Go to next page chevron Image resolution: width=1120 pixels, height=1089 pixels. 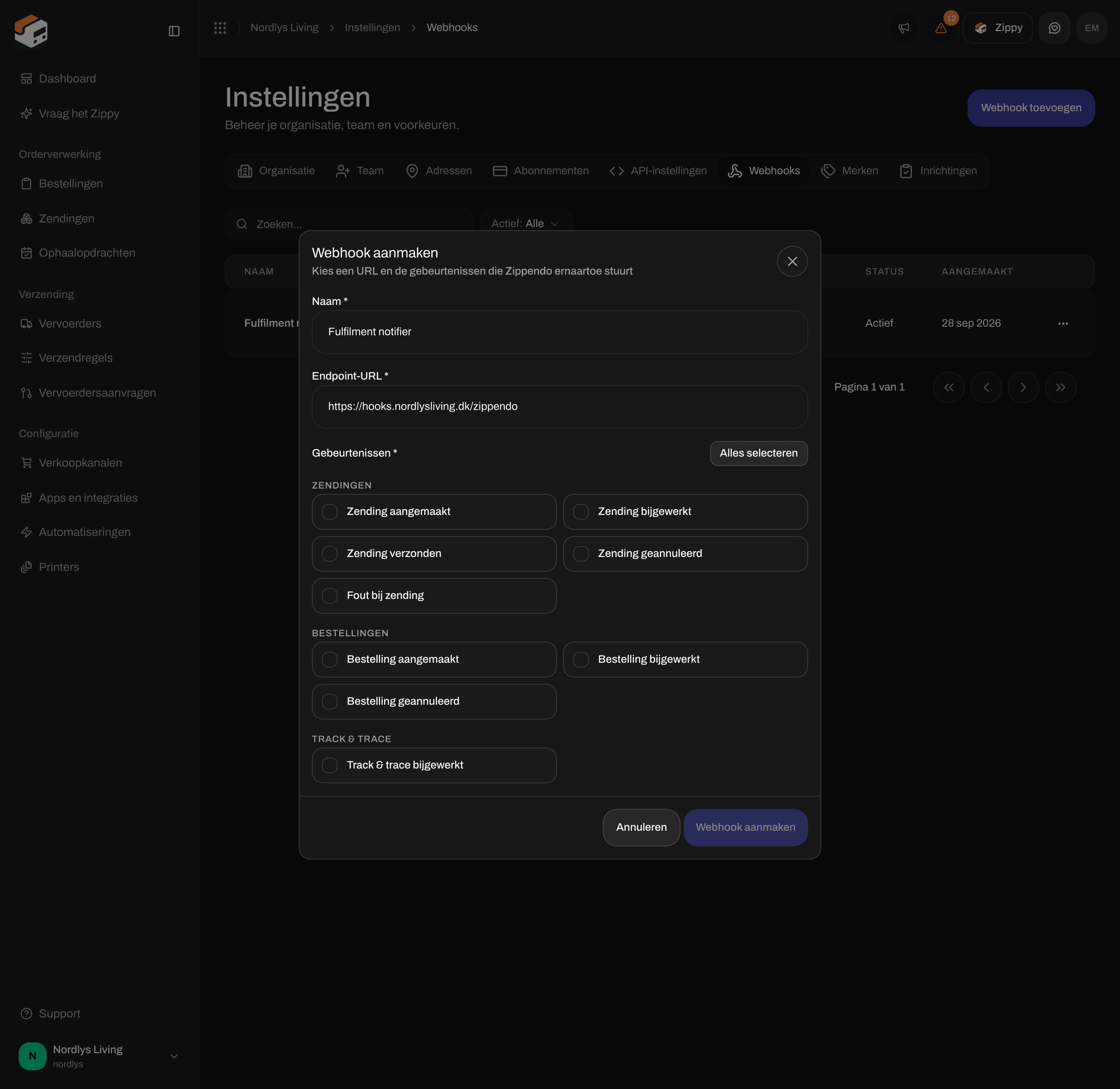[1023, 387]
